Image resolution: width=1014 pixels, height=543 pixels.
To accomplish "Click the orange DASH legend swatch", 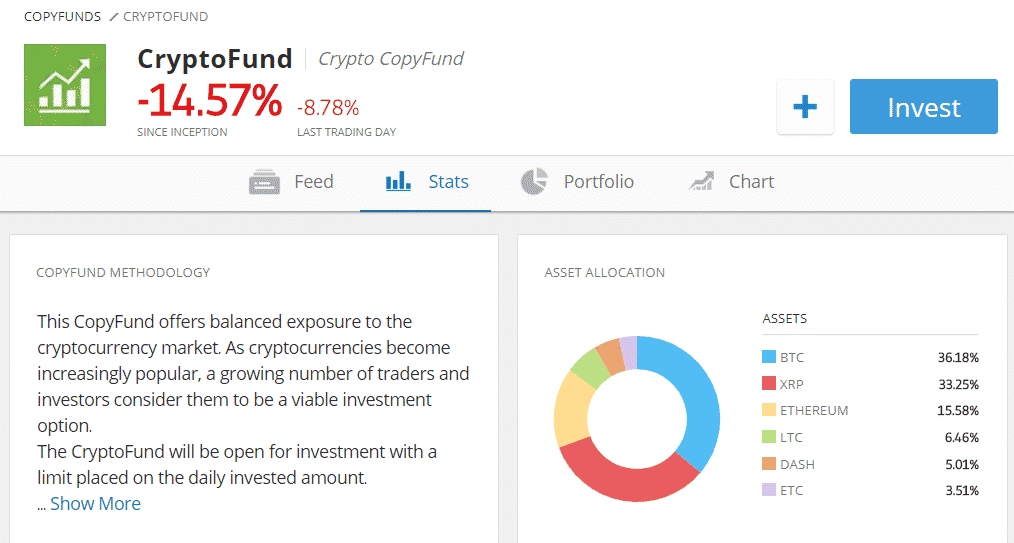I will click(769, 464).
